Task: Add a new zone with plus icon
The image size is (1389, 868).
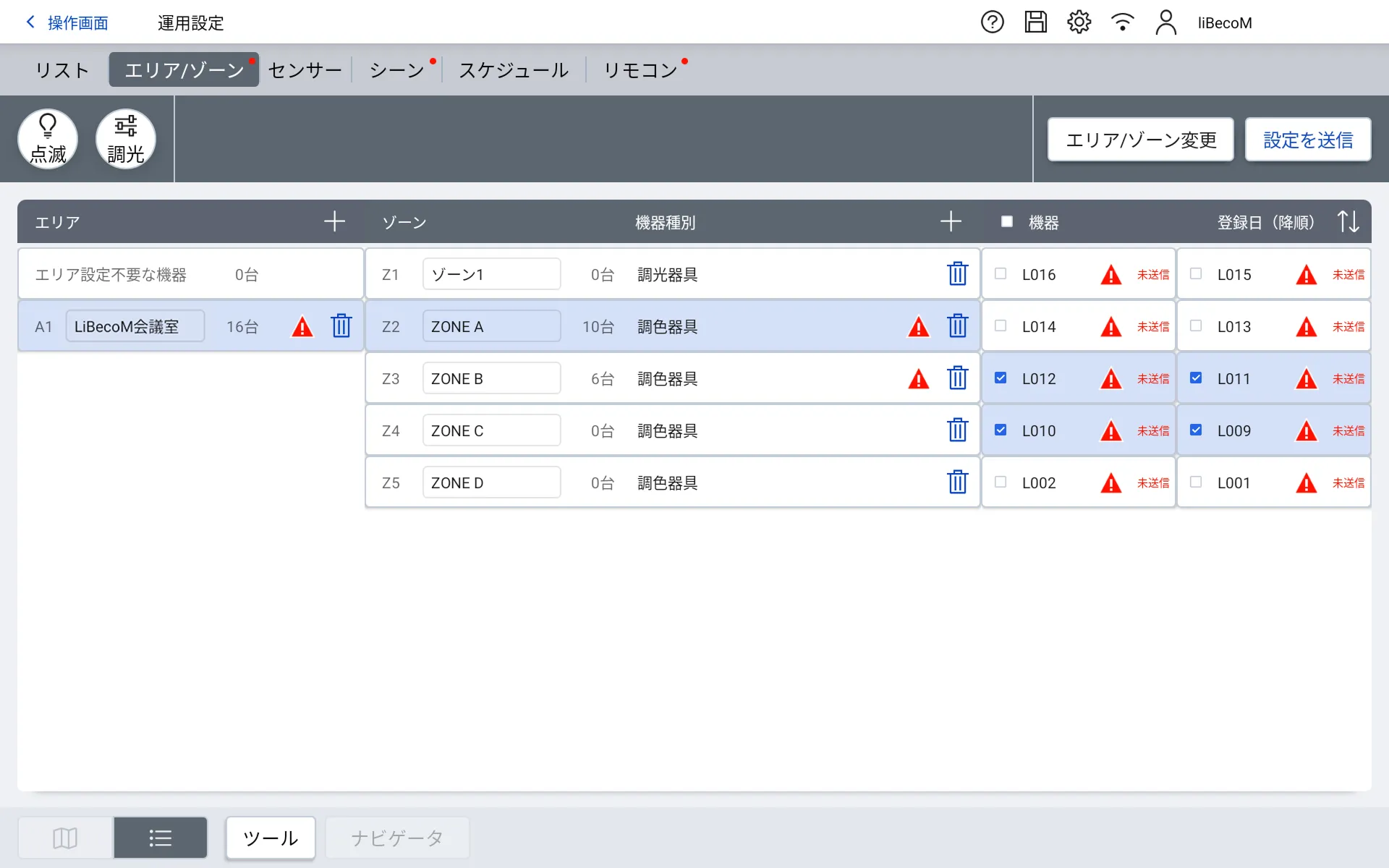Action: coord(951,221)
